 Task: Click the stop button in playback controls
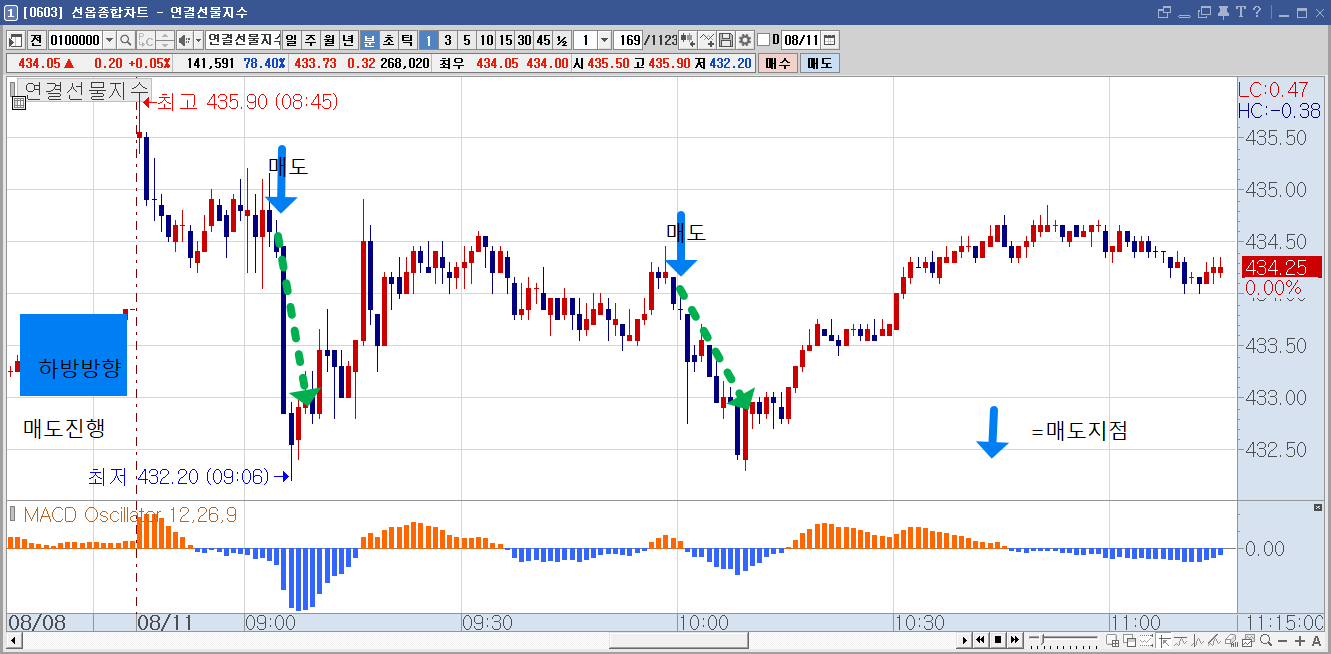(997, 641)
